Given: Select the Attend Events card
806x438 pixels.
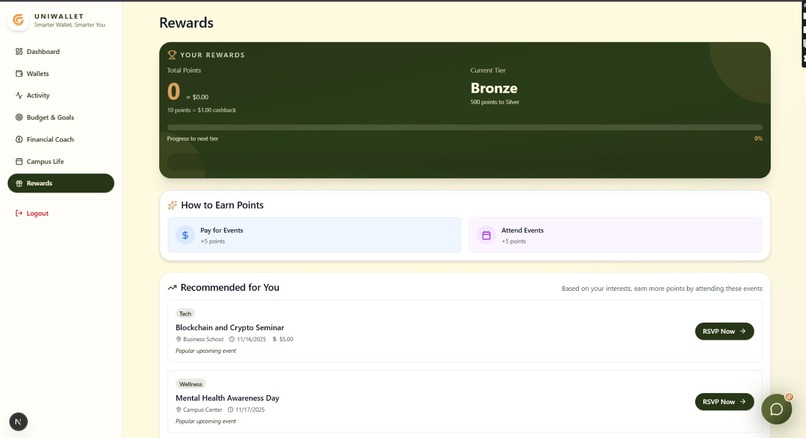Looking at the screenshot, I should (x=615, y=235).
